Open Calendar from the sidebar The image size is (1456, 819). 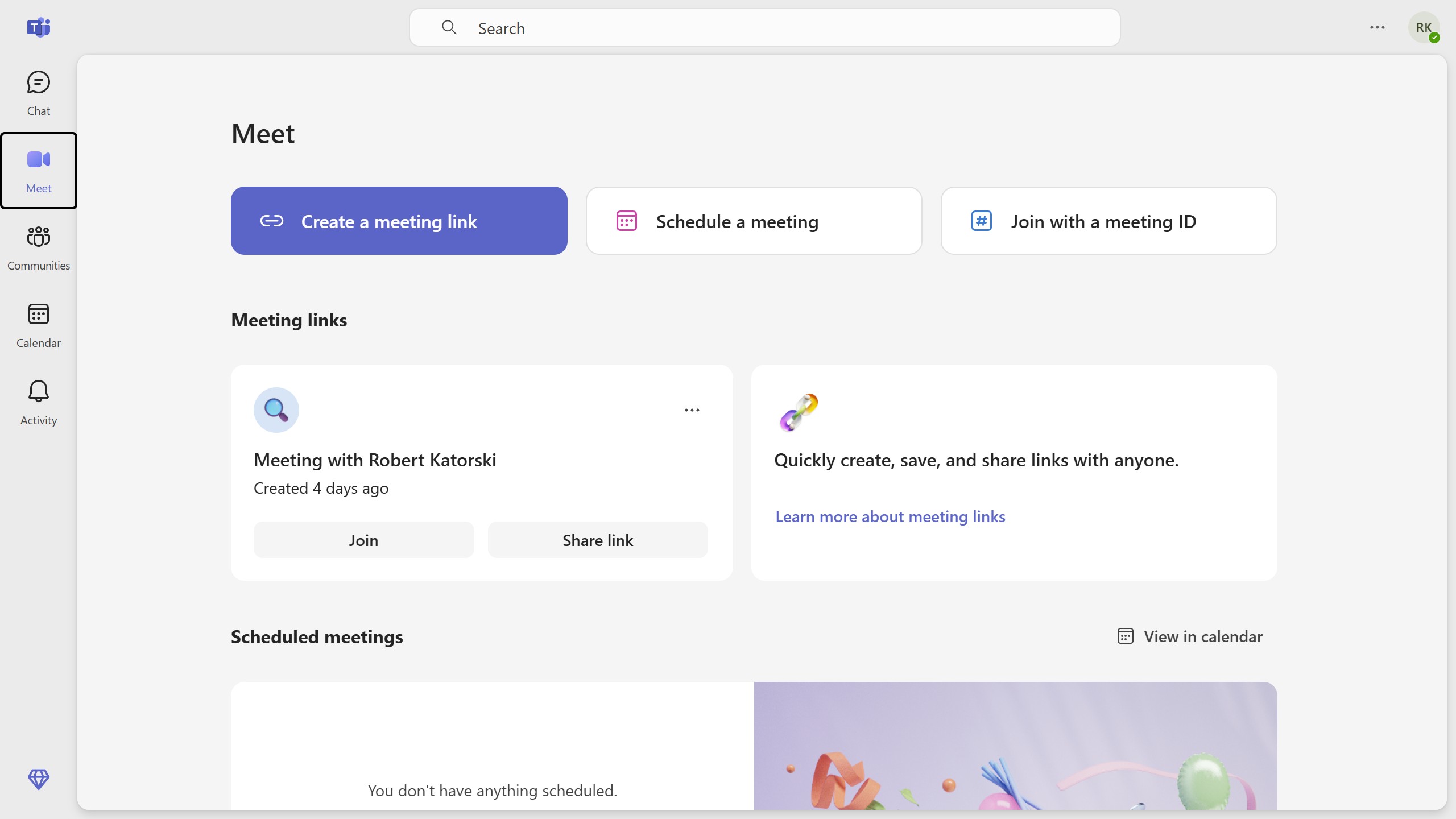tap(38, 325)
